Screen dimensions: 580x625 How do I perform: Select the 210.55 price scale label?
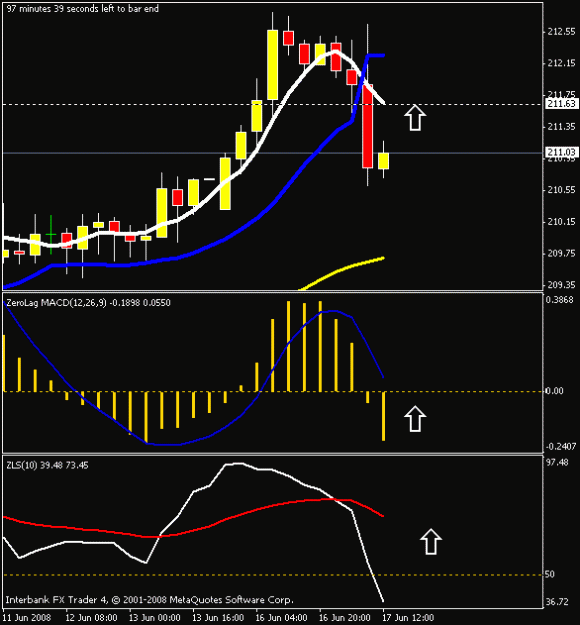[x=561, y=190]
